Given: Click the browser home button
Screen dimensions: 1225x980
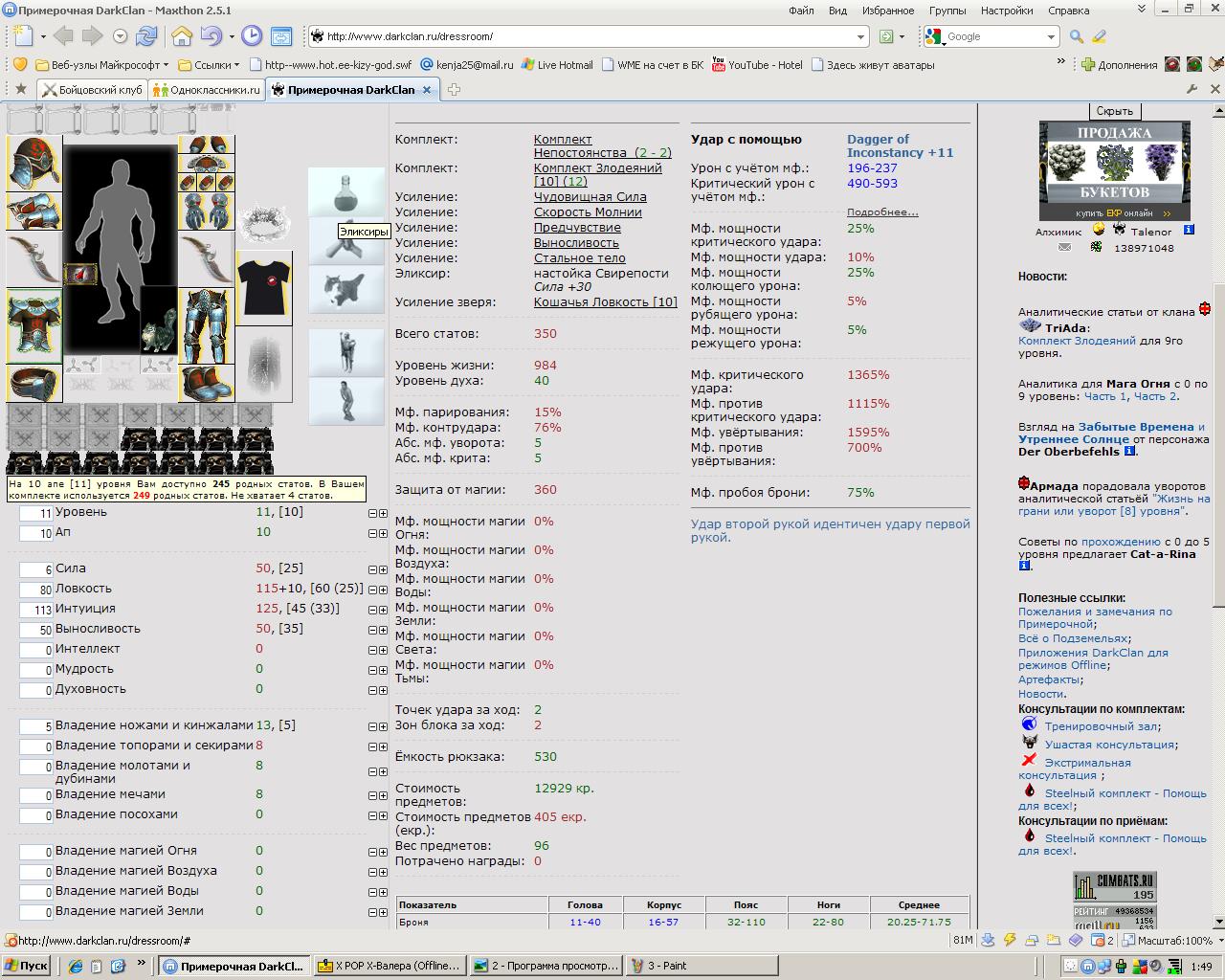Looking at the screenshot, I should pyautogui.click(x=182, y=36).
